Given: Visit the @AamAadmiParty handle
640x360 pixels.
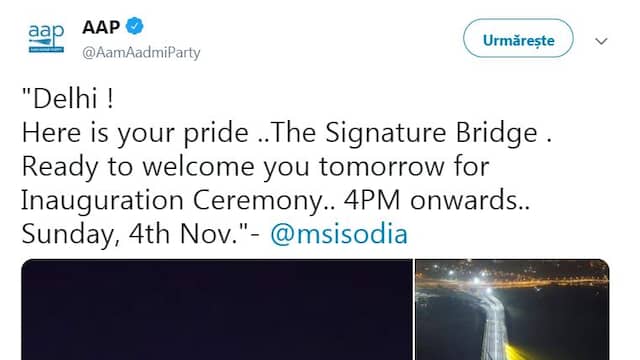Looking at the screenshot, I should click(x=141, y=53).
